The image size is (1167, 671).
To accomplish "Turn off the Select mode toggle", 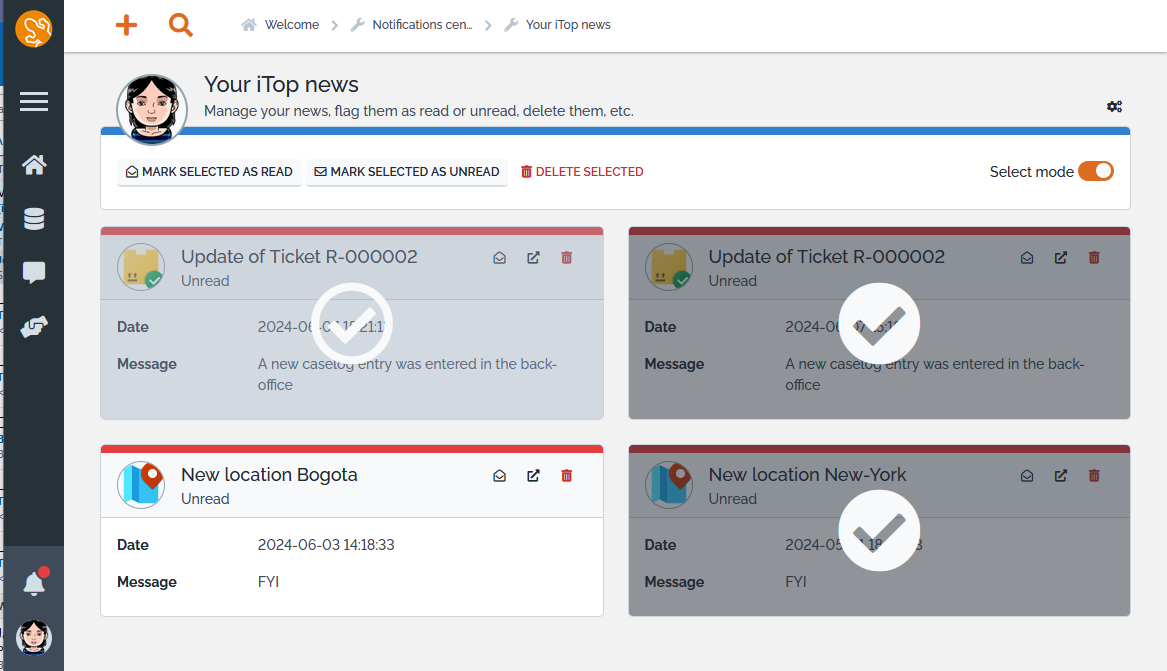I will 1095,172.
